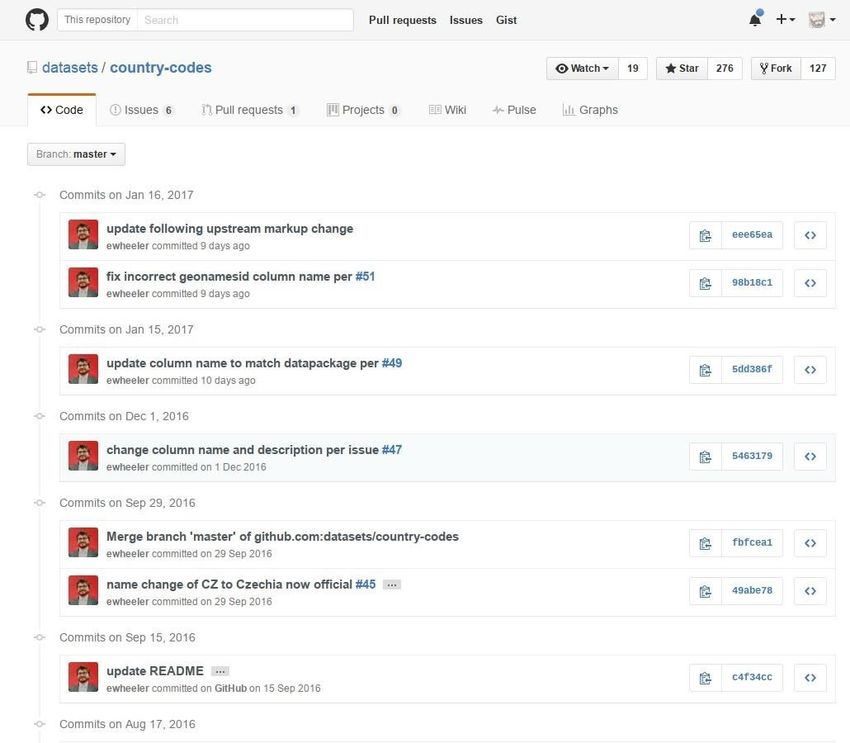Screen dimensions: 850x743
Task: Copy the full SHA for 5dd386f
Action: pyautogui.click(x=705, y=370)
